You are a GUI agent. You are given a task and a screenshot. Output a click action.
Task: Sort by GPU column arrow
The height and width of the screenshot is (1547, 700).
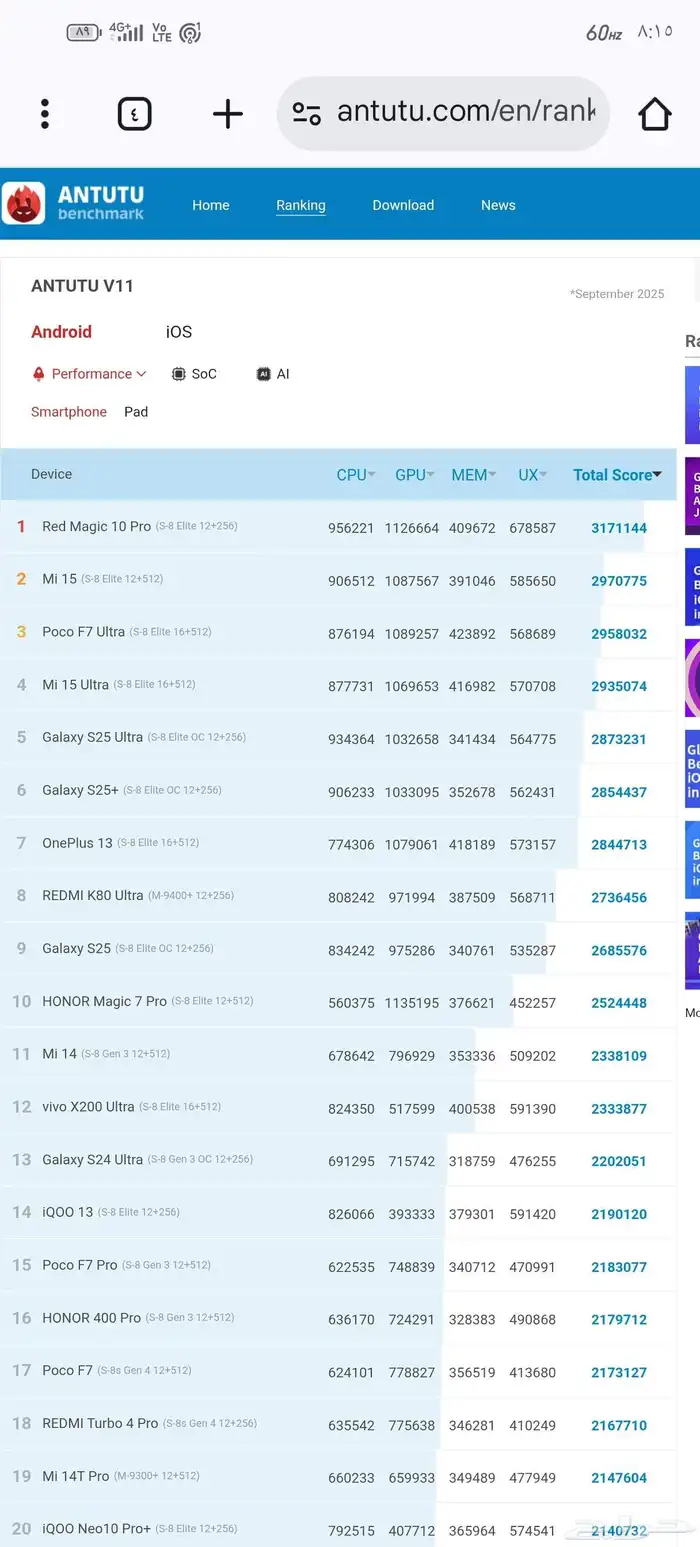pyautogui.click(x=430, y=475)
